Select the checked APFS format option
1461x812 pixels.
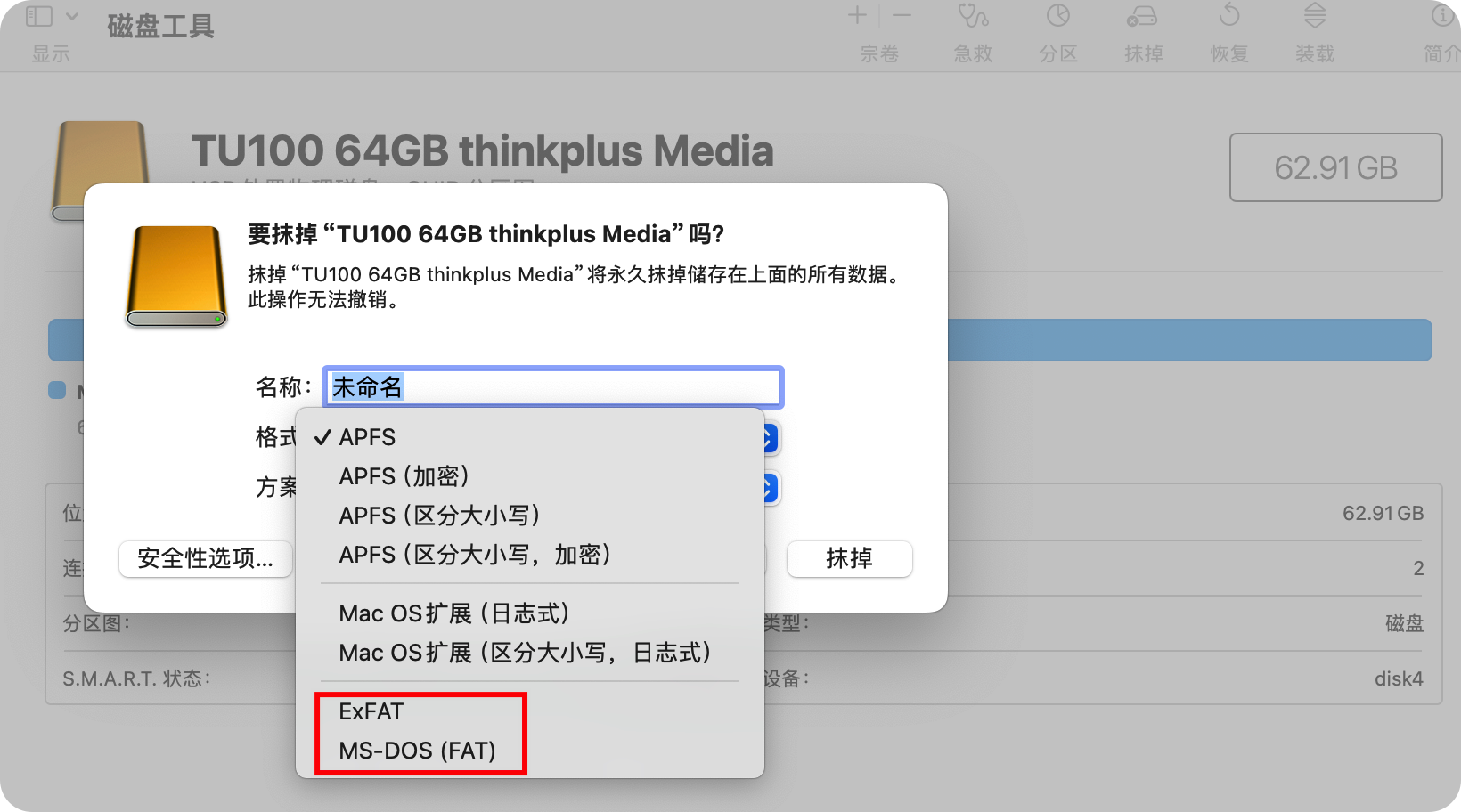(x=367, y=437)
